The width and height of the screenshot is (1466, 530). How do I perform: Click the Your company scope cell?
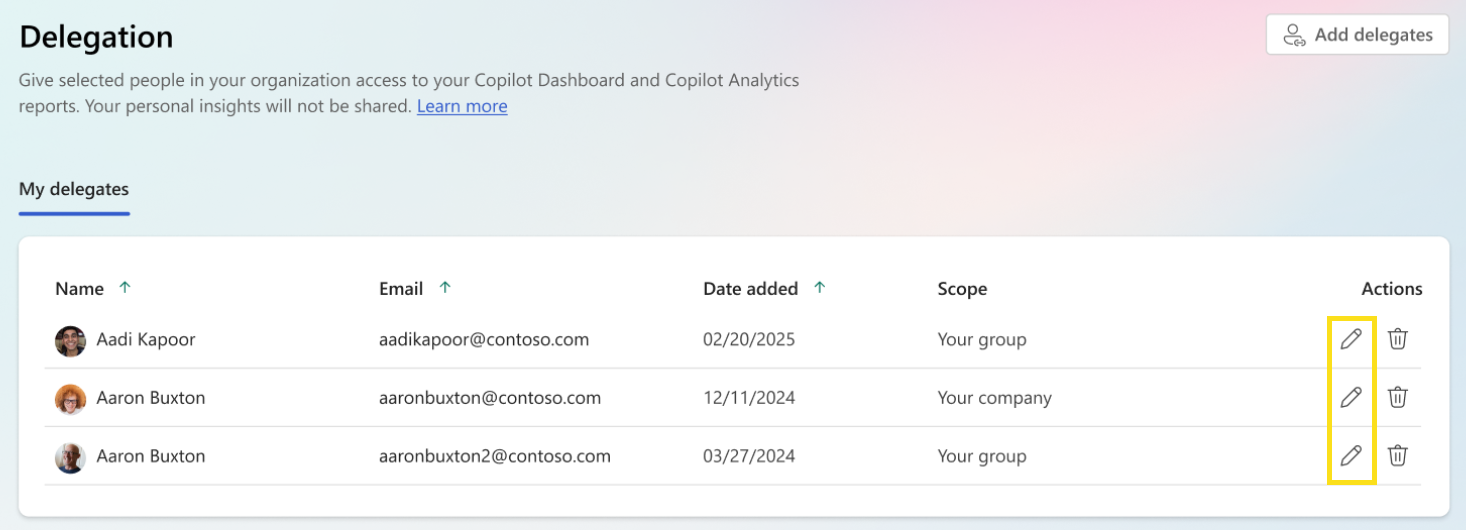[x=994, y=398]
